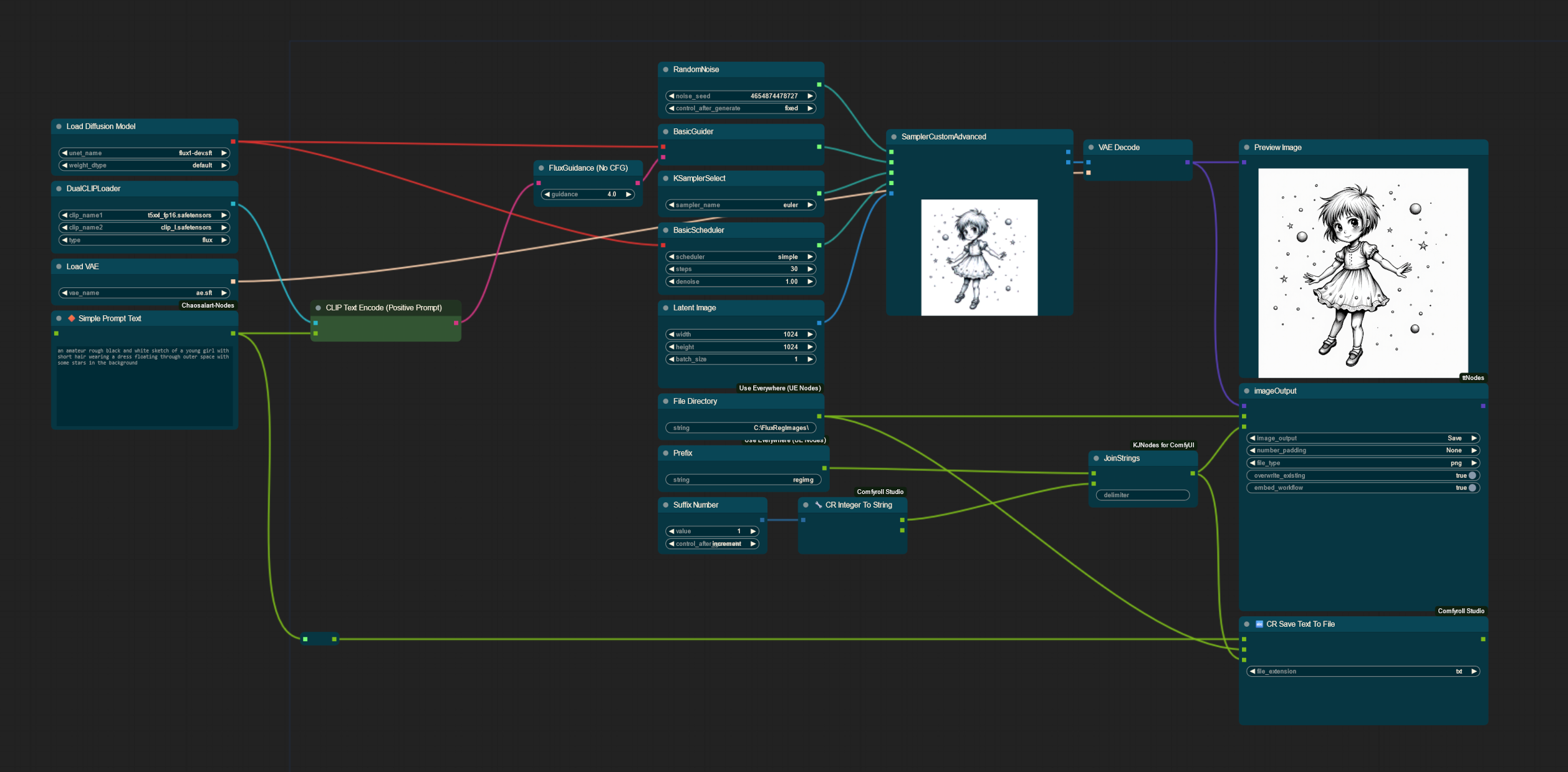Click the wrench icon on CR Integer To String
Viewport: 1568px width, 772px height.
[818, 505]
